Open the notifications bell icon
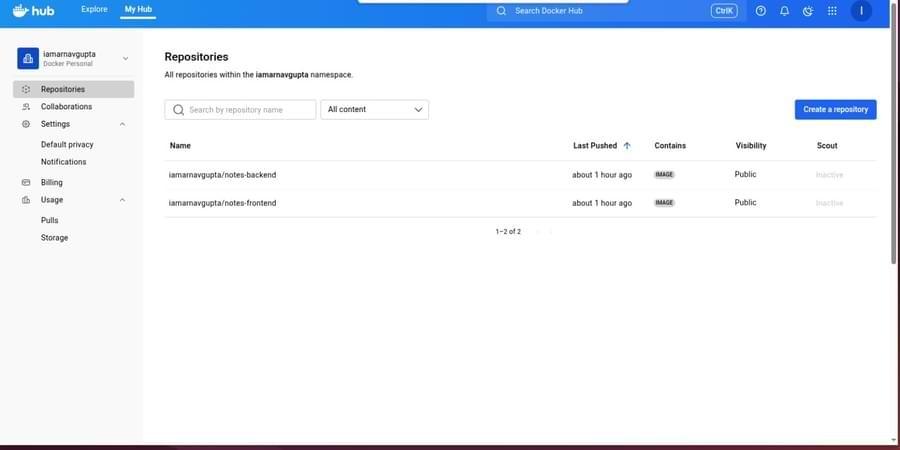Screen dimensions: 900x450 tap(785, 11)
